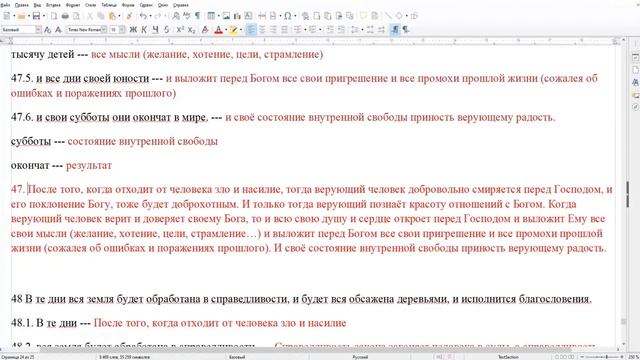This screenshot has height=360, width=640.
Task: Set left paragraph alignment
Action: (x=251, y=30)
